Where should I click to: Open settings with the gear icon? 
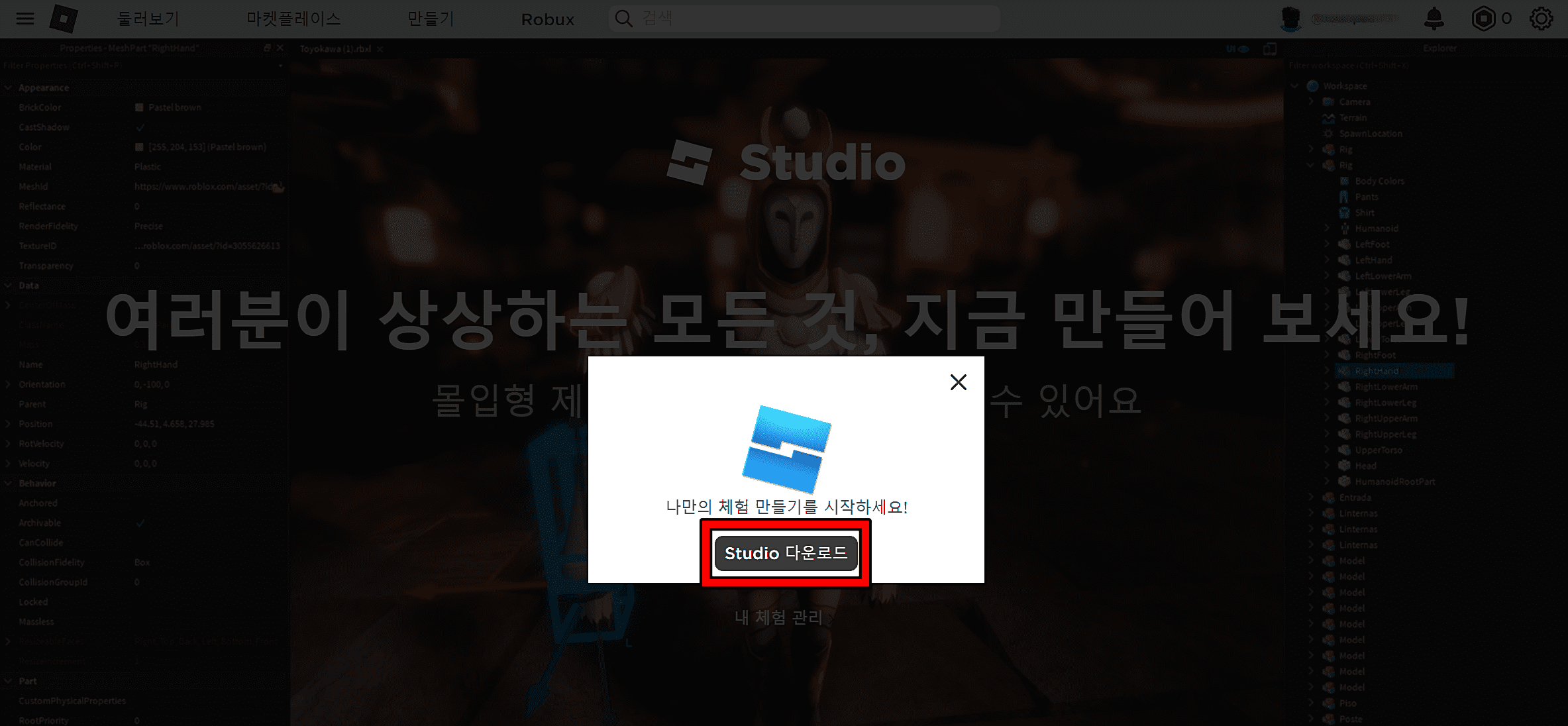pyautogui.click(x=1542, y=18)
